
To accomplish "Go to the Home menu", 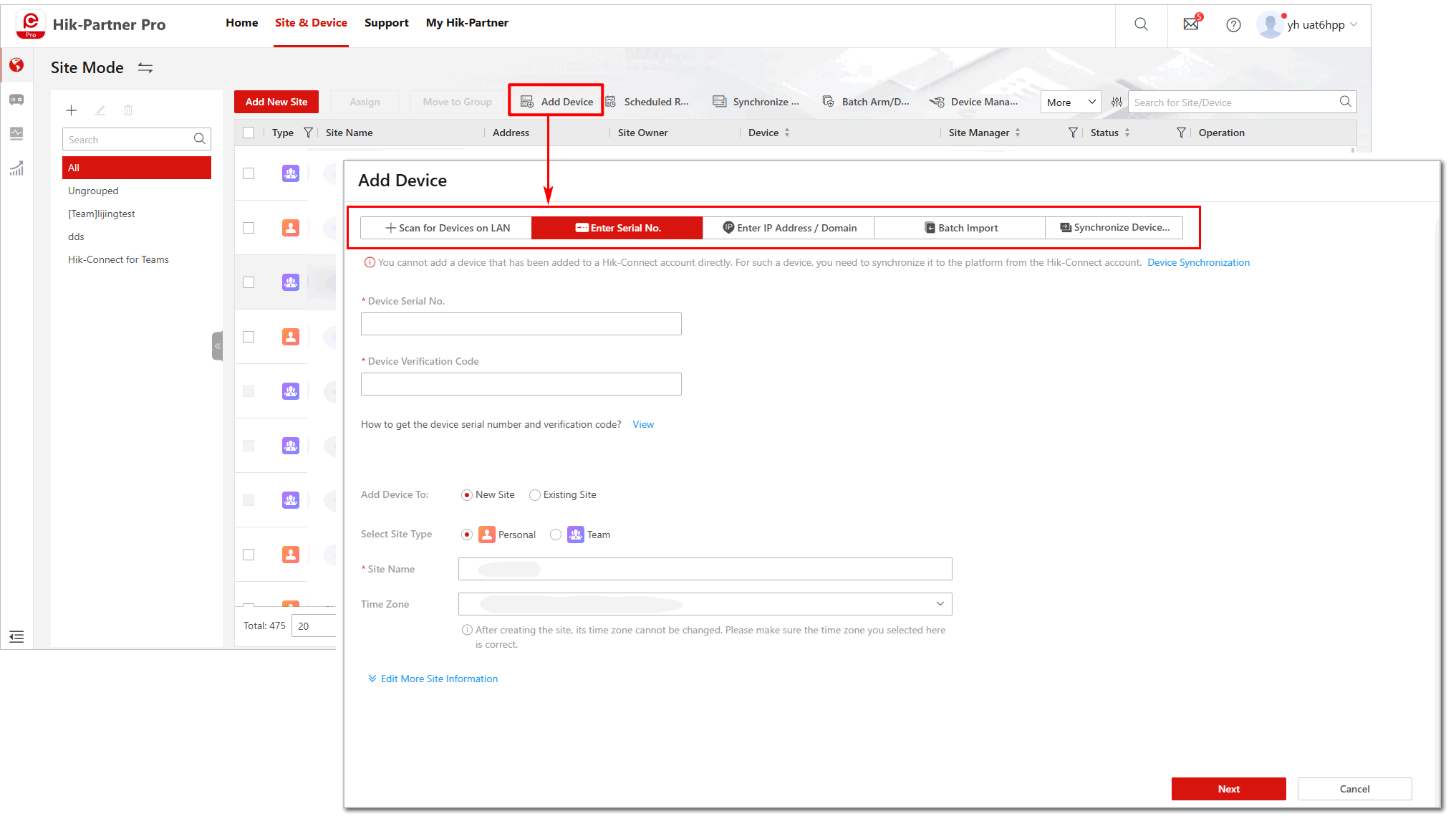I will [242, 23].
